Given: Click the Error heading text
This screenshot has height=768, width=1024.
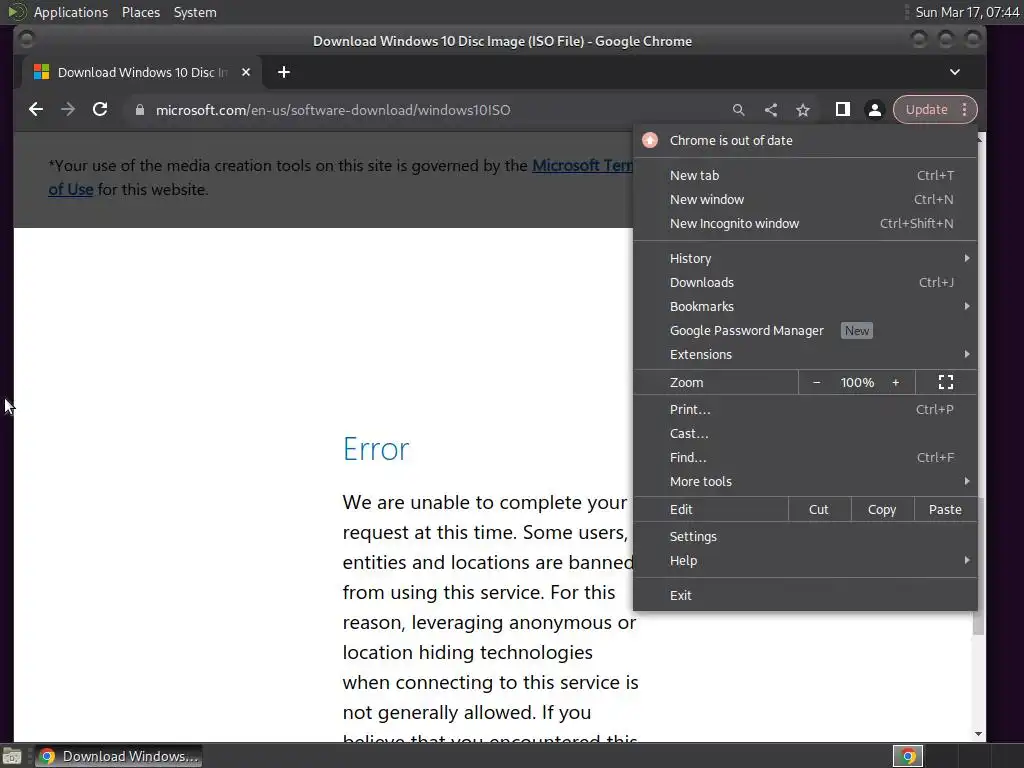Looking at the screenshot, I should click(x=376, y=449).
